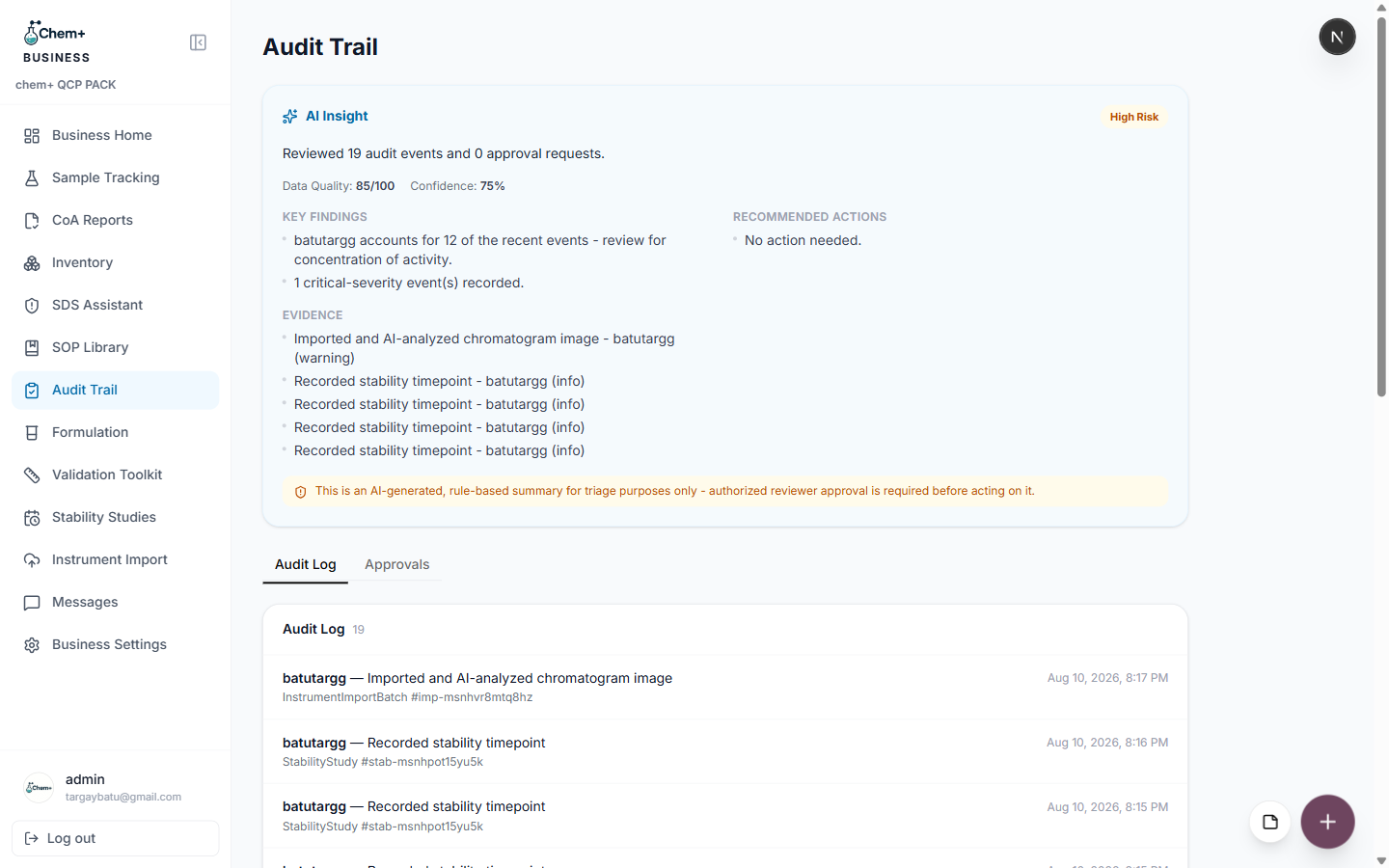Click the Aug 10, 2026, 8:17 PM timestamp
This screenshot has width=1389, height=868.
[x=1107, y=679]
